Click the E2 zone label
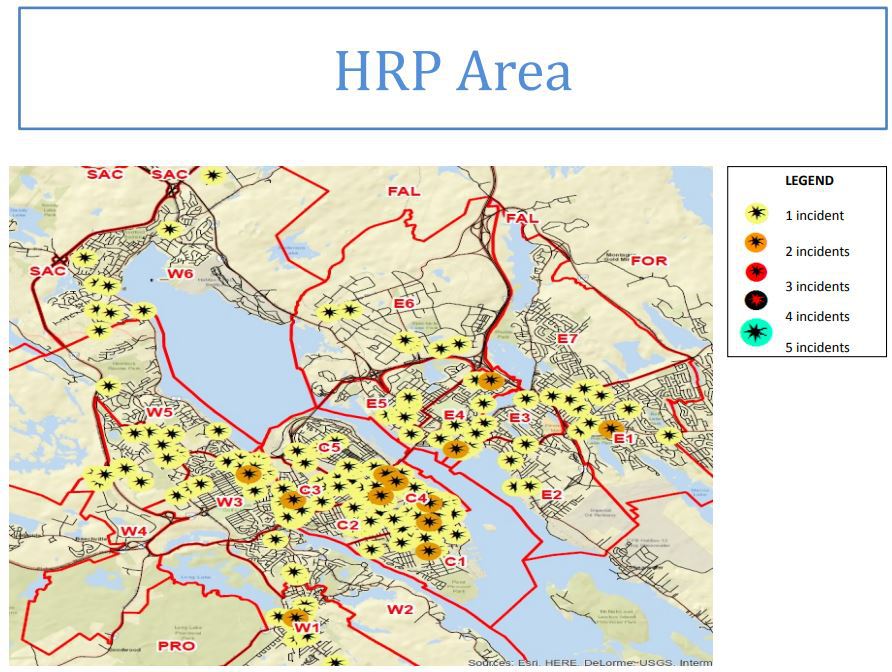The image size is (892, 672). (x=551, y=494)
